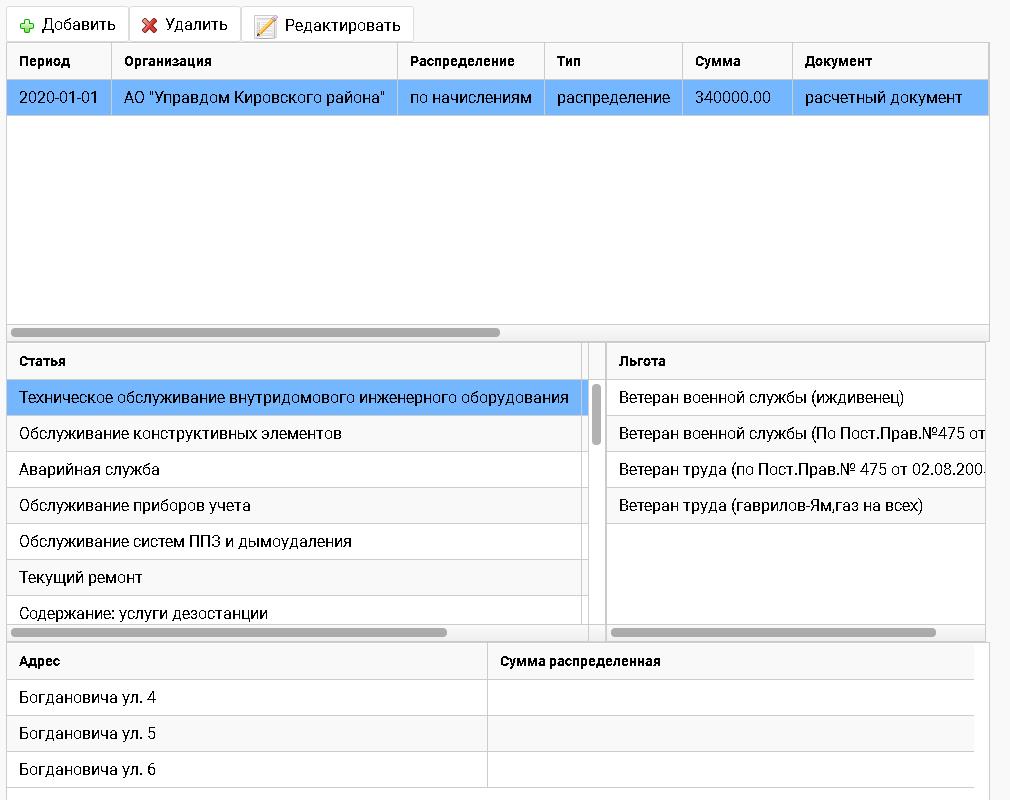Choose Обслуживание приборов учета row

134,505
